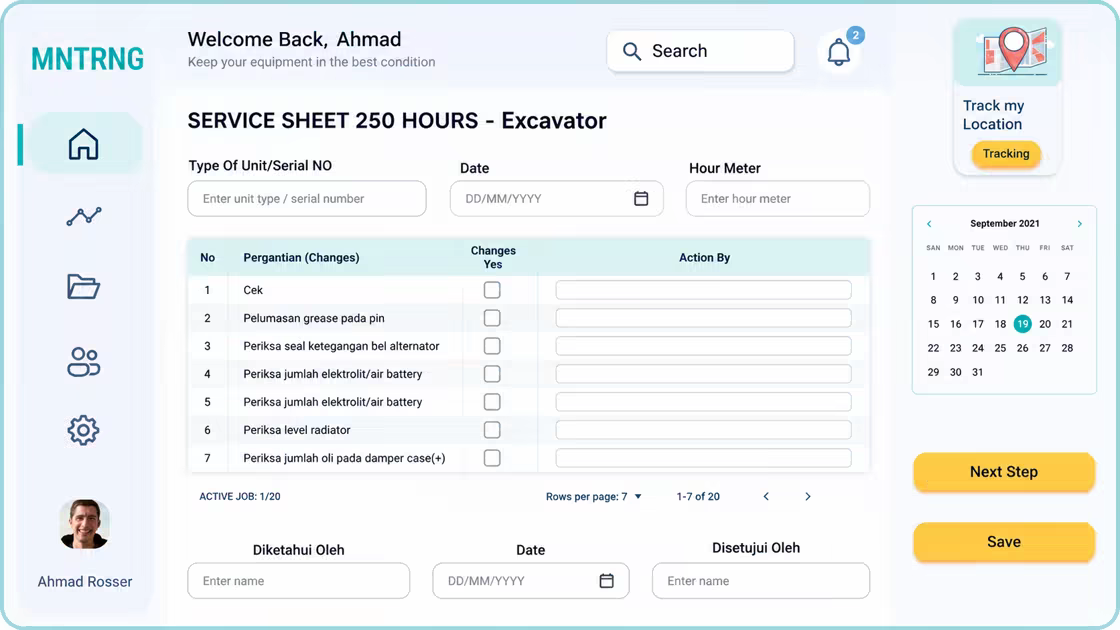This screenshot has height=630, width=1120.
Task: Click Ahmad Rosser name label
Action: pyautogui.click(x=85, y=581)
